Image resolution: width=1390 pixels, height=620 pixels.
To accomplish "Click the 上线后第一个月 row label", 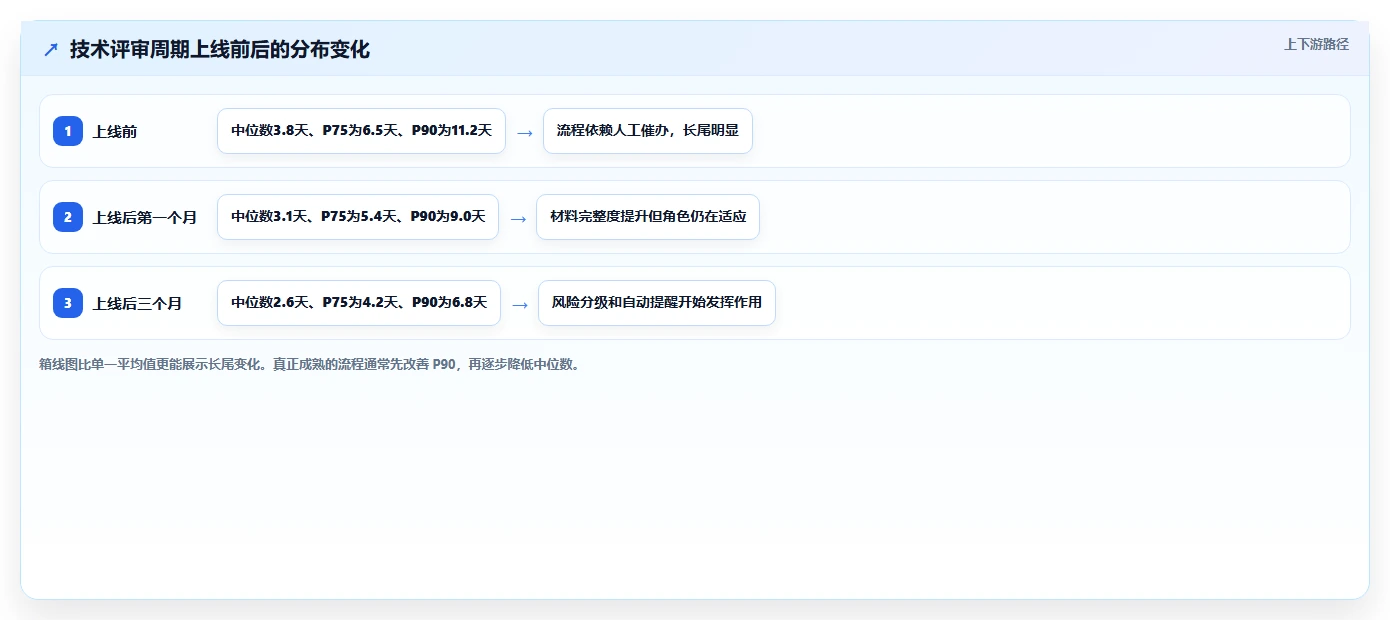I will pyautogui.click(x=145, y=218).
